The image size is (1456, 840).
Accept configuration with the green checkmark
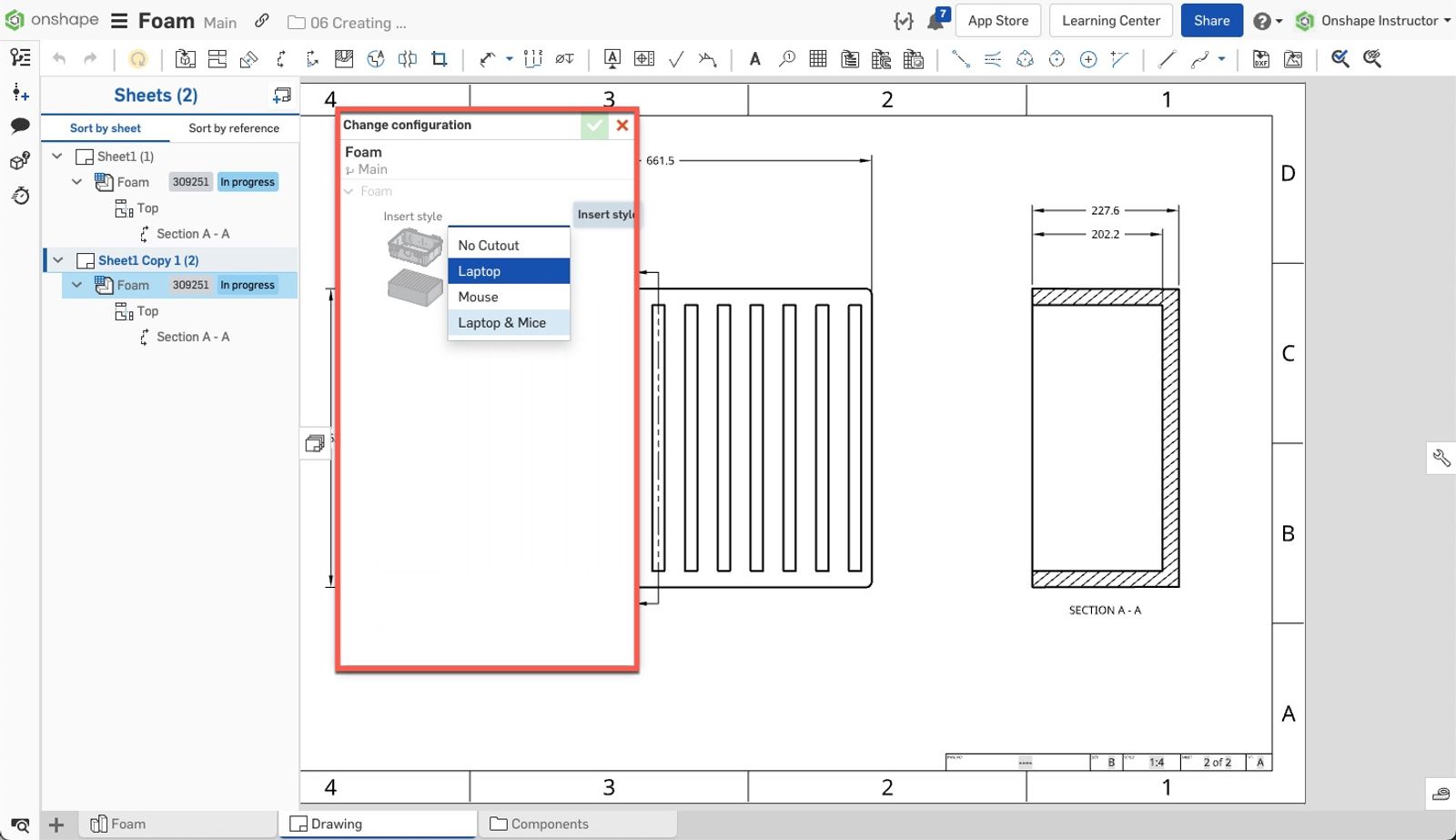594,126
